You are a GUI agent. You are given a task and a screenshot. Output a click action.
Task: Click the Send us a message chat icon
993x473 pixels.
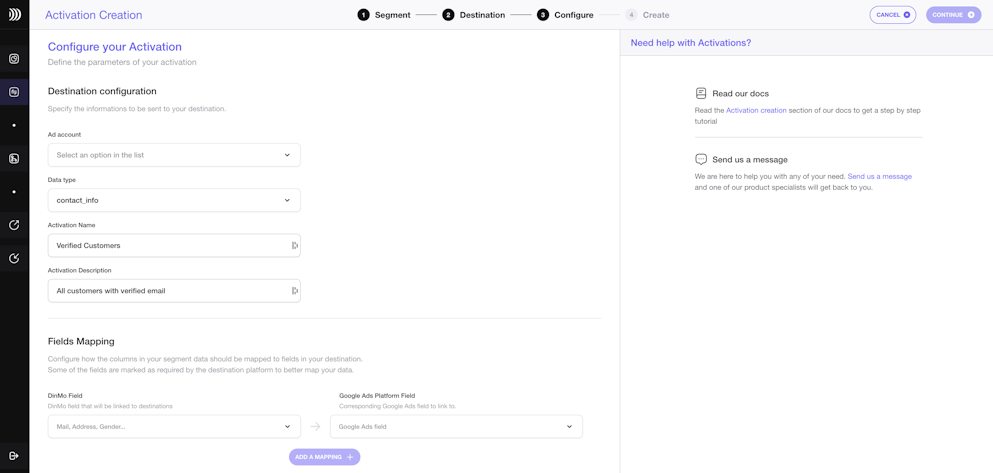pos(700,160)
